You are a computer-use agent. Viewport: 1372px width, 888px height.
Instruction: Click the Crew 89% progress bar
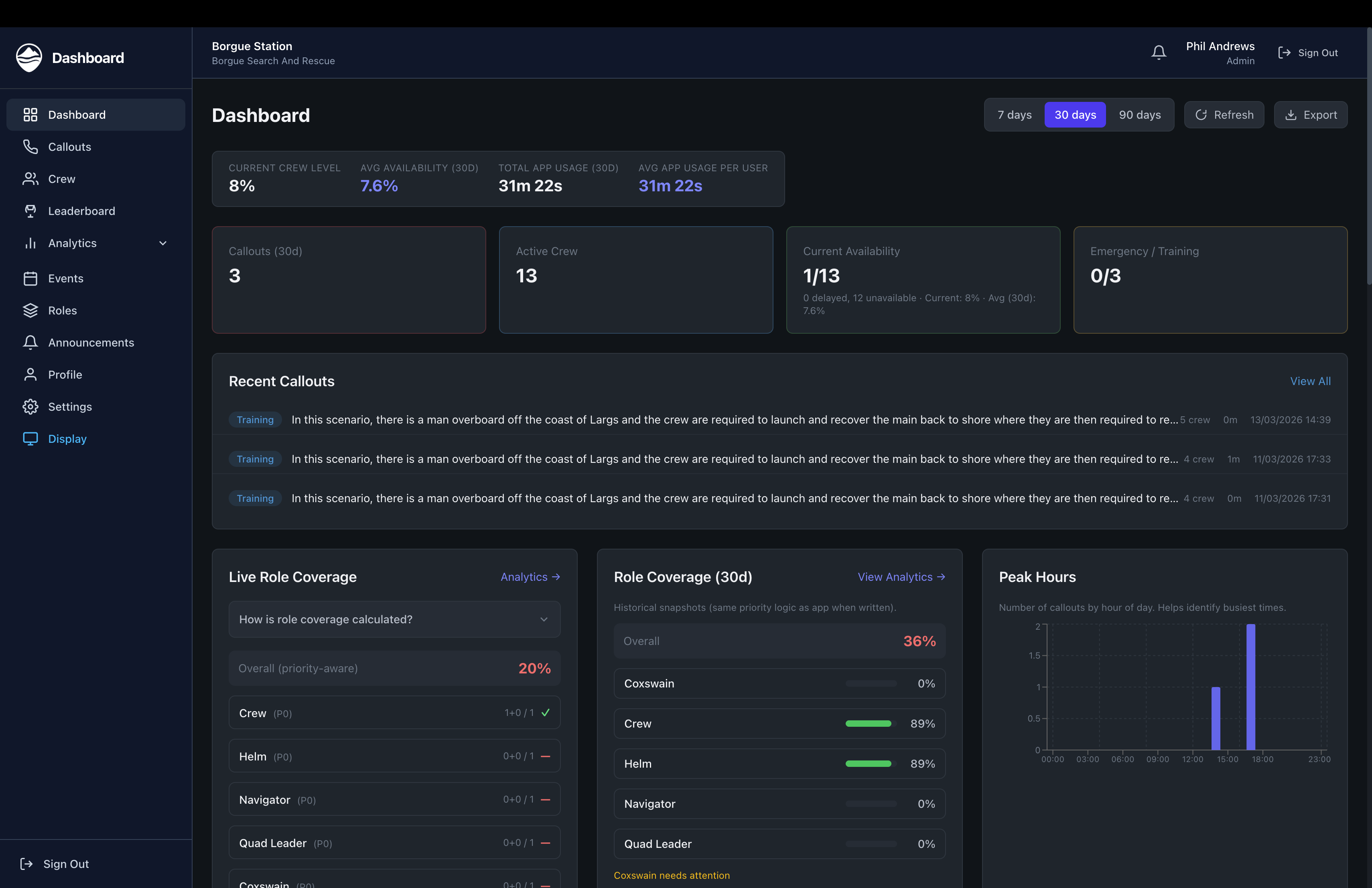[868, 724]
